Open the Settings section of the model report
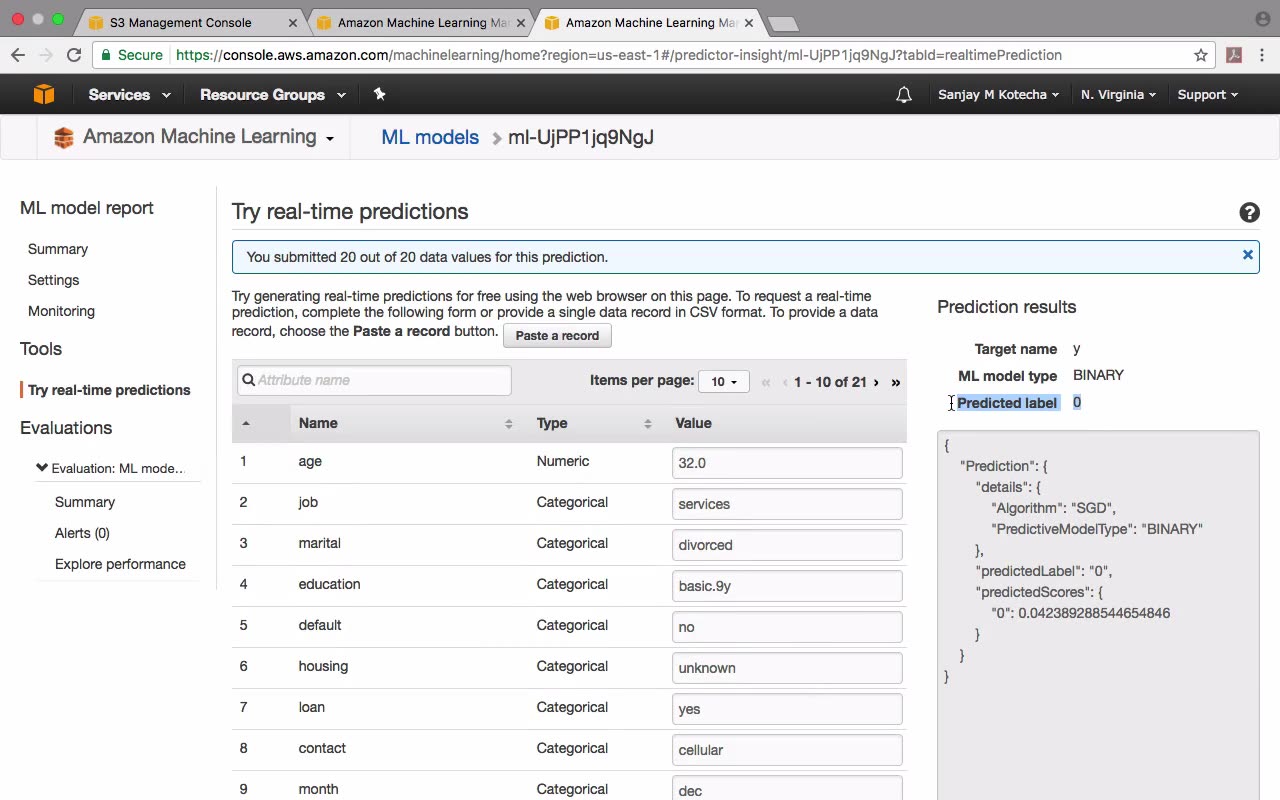The image size is (1280, 800). (x=53, y=280)
